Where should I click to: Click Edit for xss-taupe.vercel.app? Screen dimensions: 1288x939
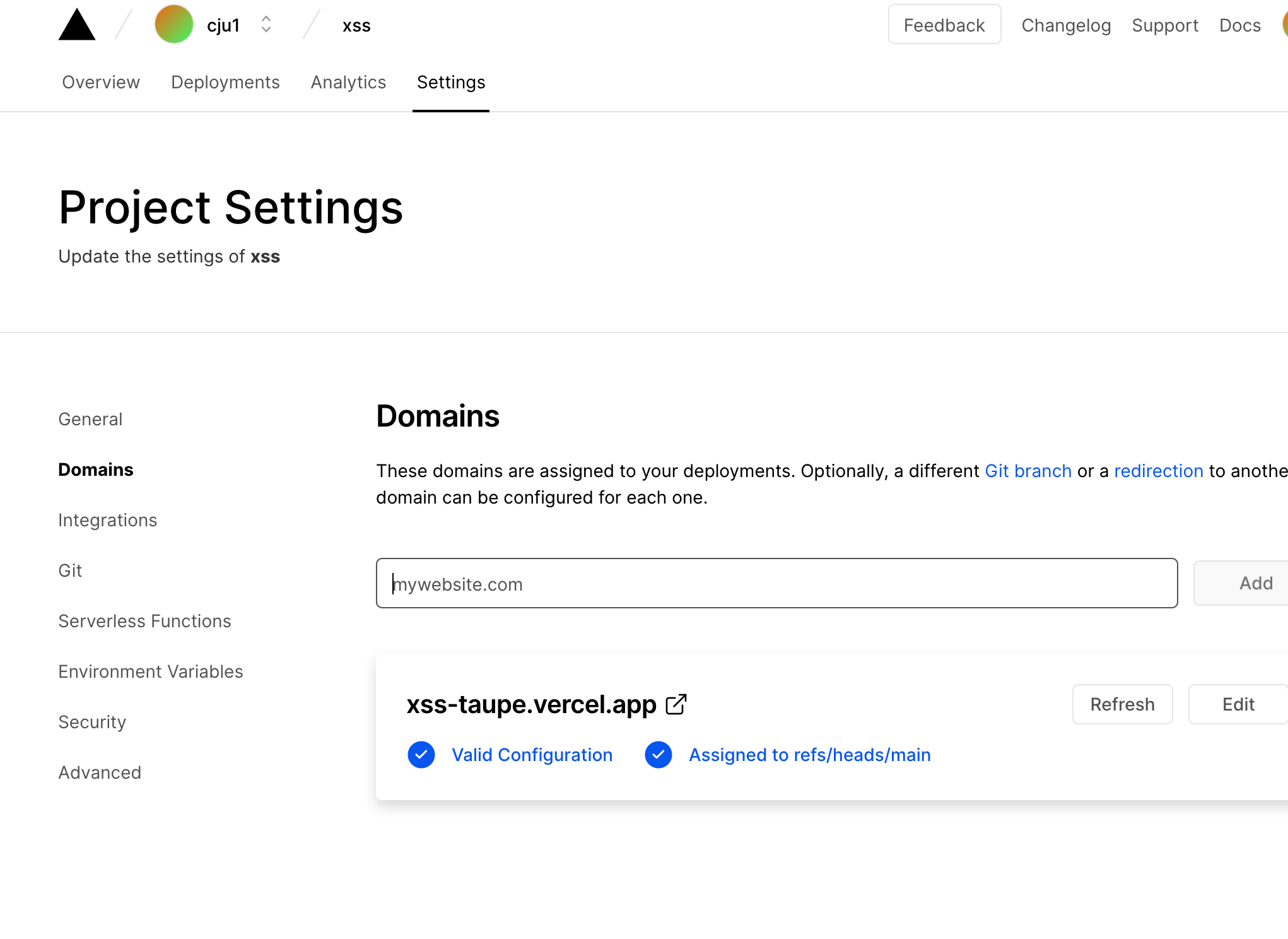1238,704
